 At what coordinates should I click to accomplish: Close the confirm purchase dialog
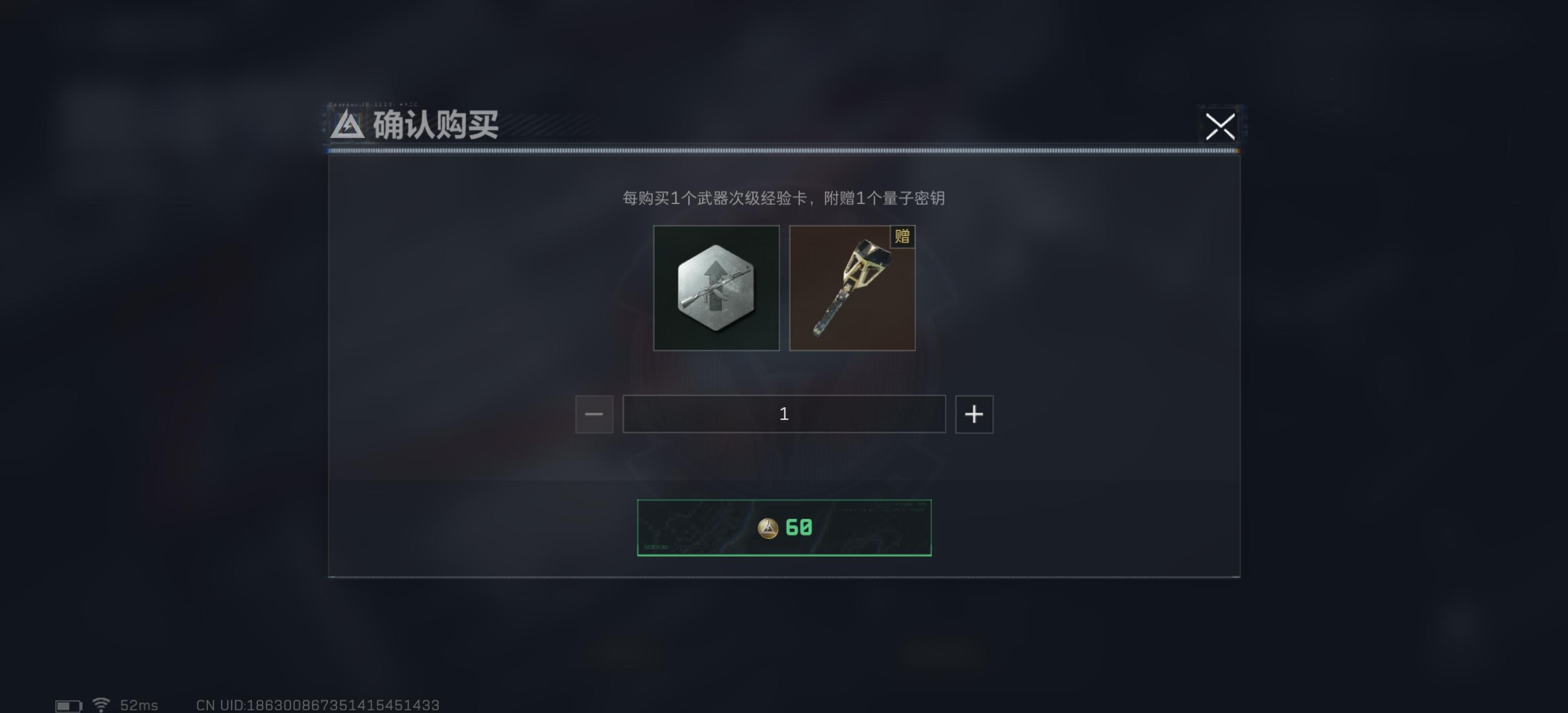(1221, 127)
